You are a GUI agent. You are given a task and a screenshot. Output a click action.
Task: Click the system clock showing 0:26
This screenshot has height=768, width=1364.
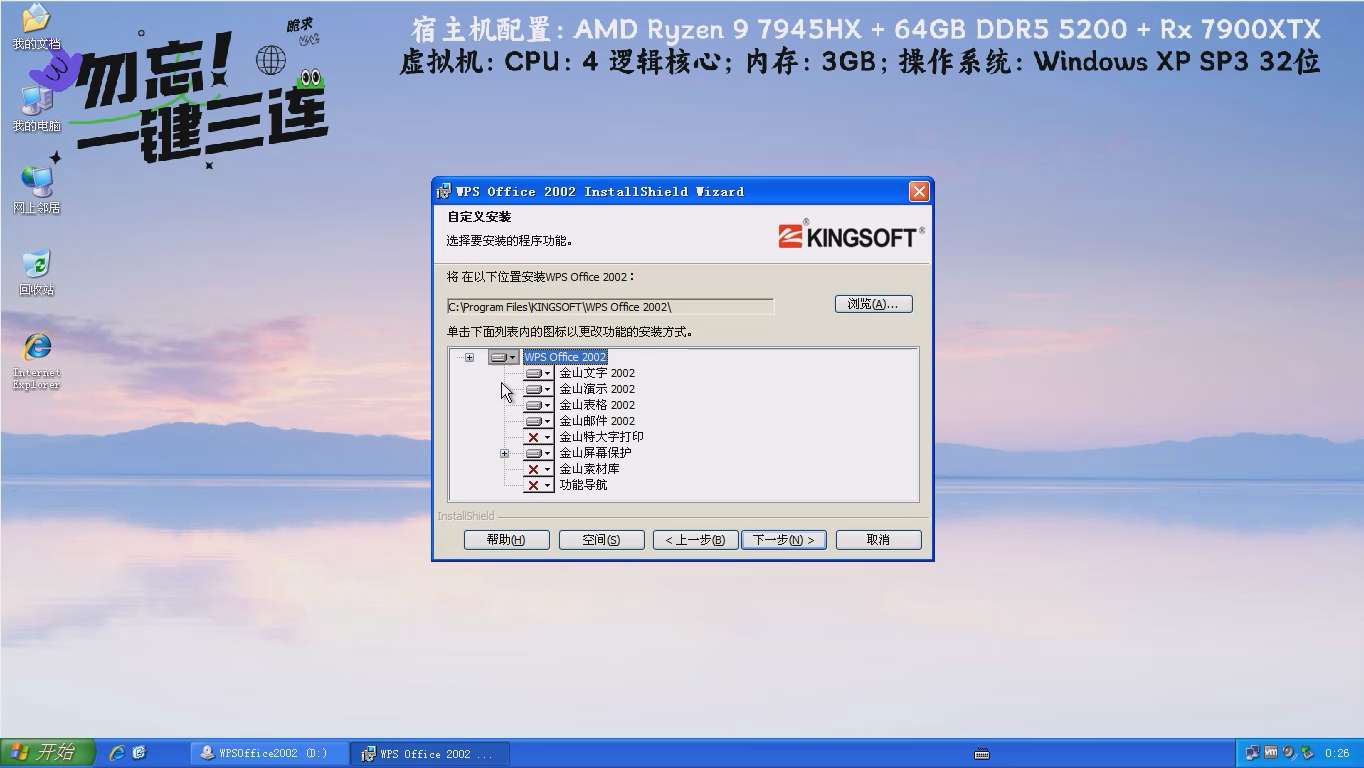click(1336, 753)
